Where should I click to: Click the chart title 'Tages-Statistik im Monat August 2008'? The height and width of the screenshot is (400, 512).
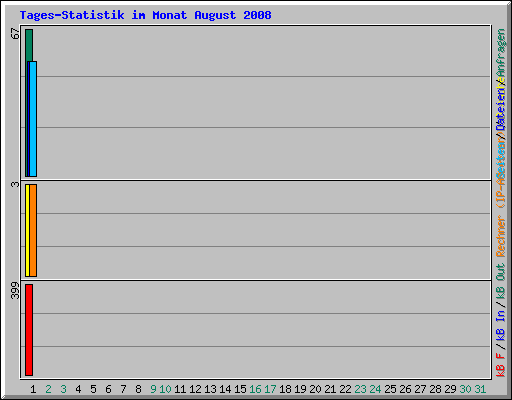click(145, 15)
